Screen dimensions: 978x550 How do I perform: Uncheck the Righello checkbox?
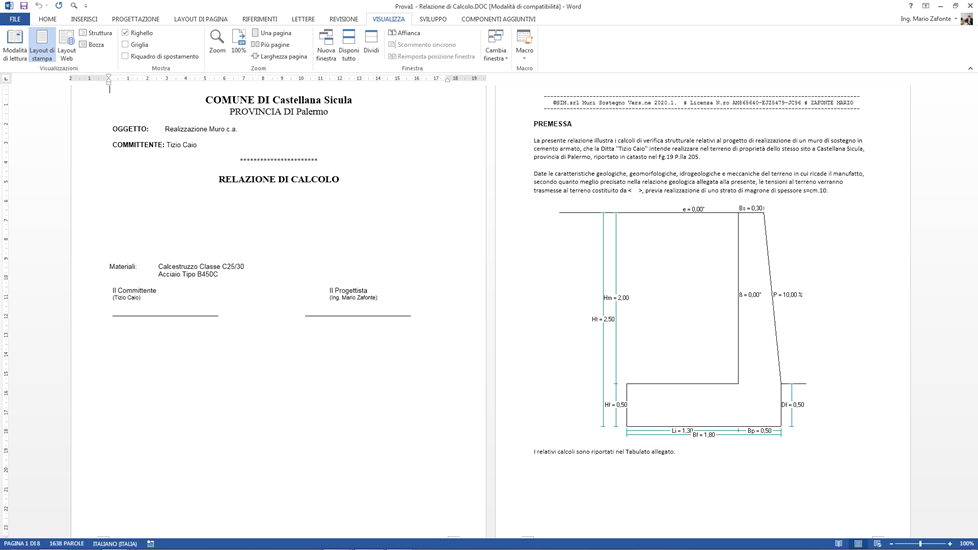pos(125,32)
